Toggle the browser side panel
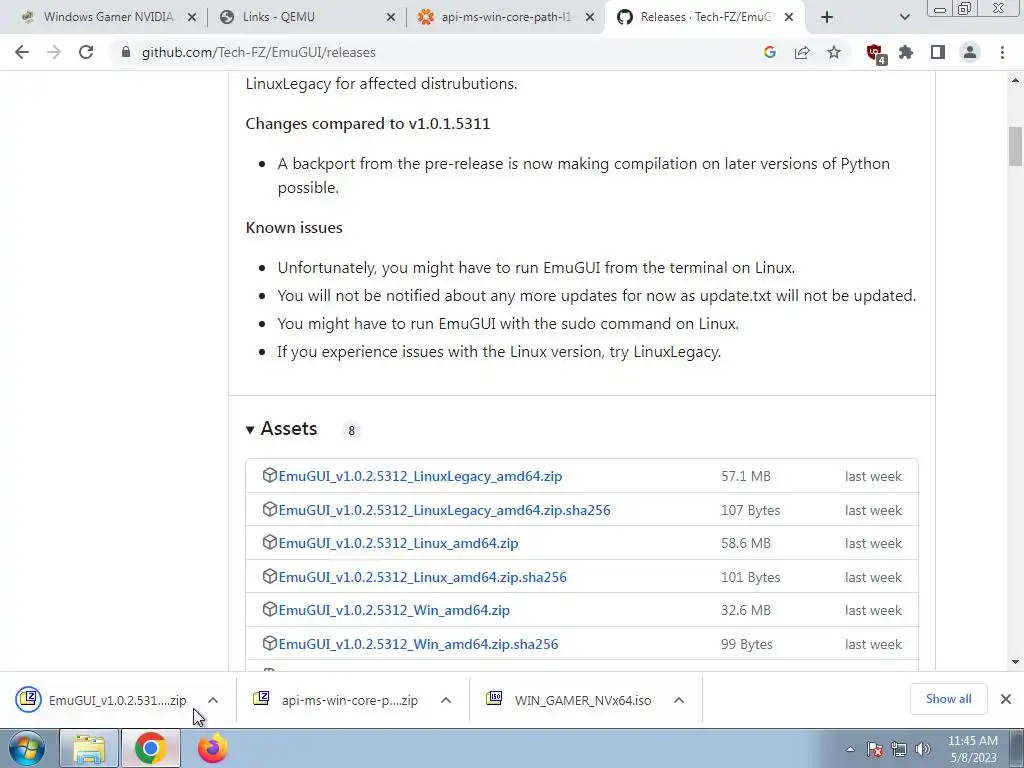This screenshot has width=1024, height=768. click(938, 52)
